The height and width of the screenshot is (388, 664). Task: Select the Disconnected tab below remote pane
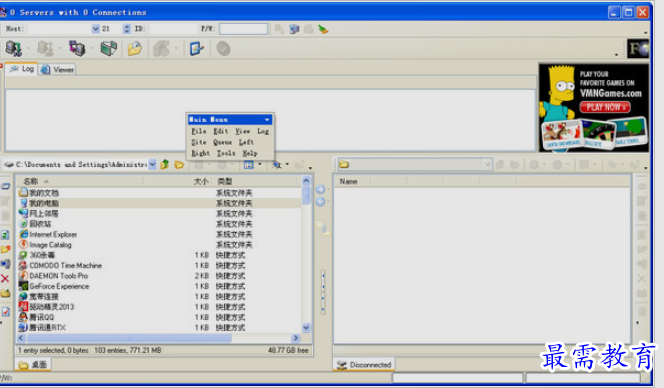pyautogui.click(x=364, y=365)
